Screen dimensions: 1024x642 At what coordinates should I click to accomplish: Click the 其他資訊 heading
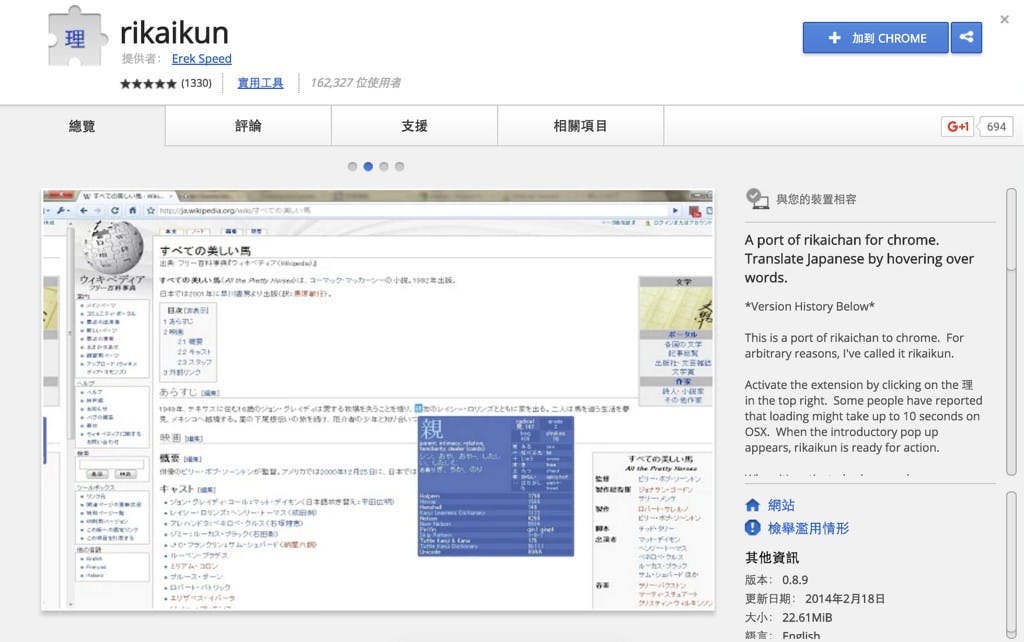click(772, 558)
